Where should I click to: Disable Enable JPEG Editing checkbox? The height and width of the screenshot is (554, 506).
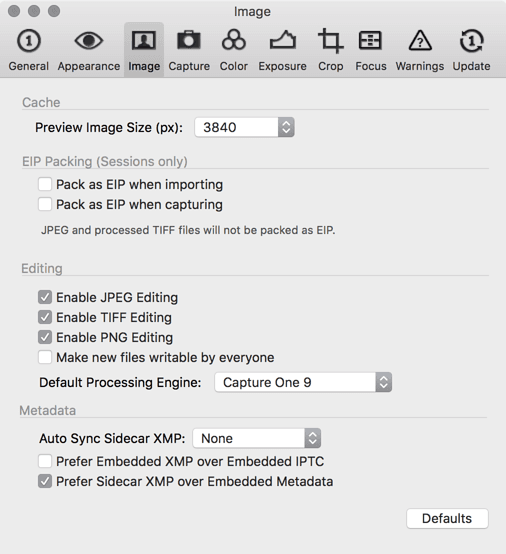[x=45, y=297]
